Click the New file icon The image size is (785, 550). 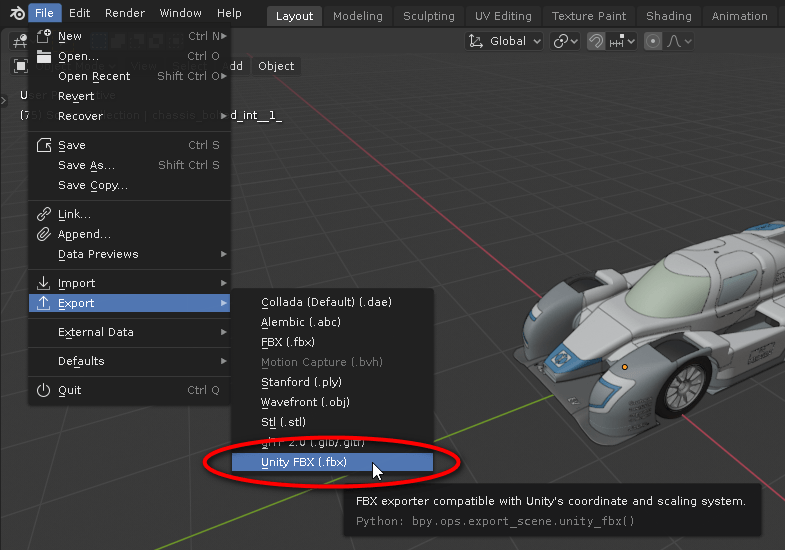point(44,36)
